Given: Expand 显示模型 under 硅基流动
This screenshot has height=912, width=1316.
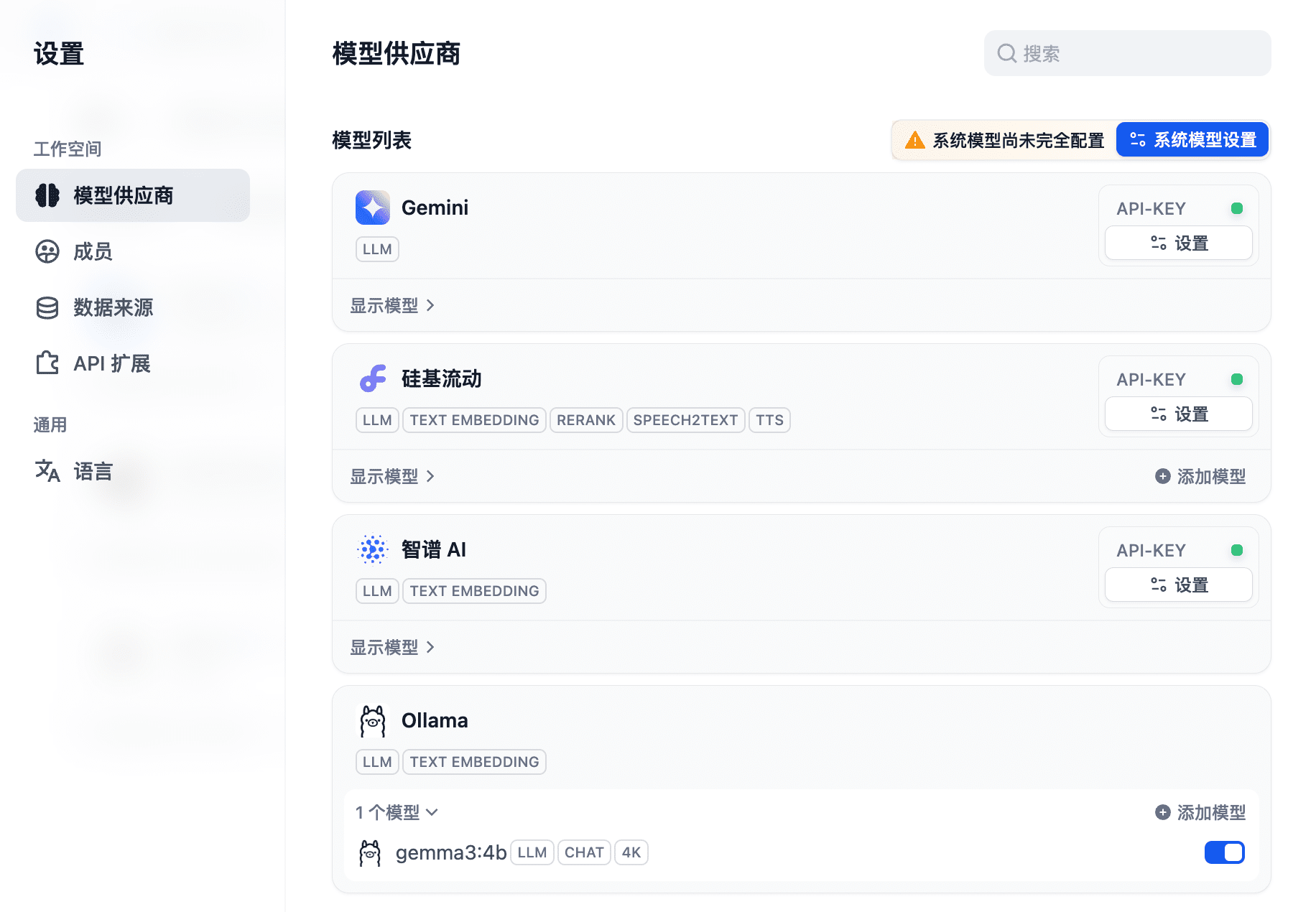Looking at the screenshot, I should coord(392,476).
